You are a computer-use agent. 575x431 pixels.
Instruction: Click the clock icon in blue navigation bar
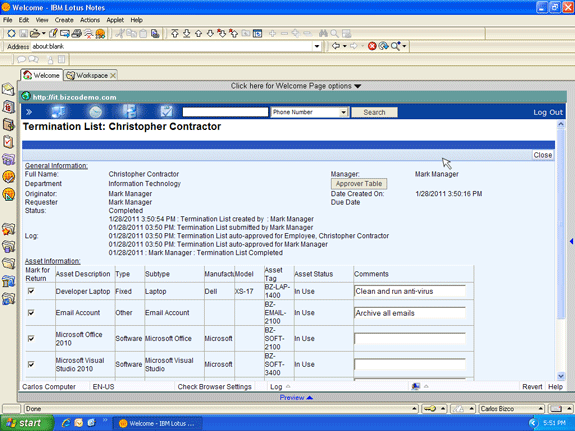pyautogui.click(x=95, y=112)
